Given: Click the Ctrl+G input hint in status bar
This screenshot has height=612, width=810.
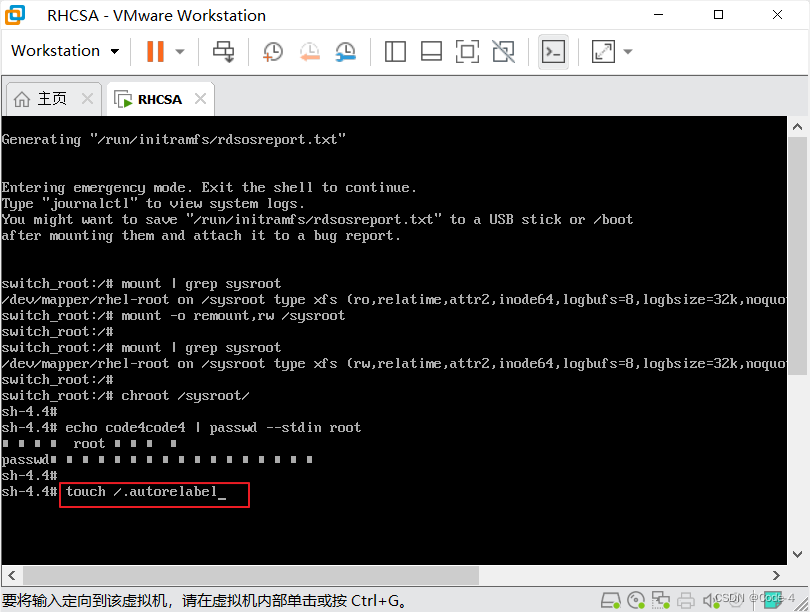Looking at the screenshot, I should coord(204,601).
